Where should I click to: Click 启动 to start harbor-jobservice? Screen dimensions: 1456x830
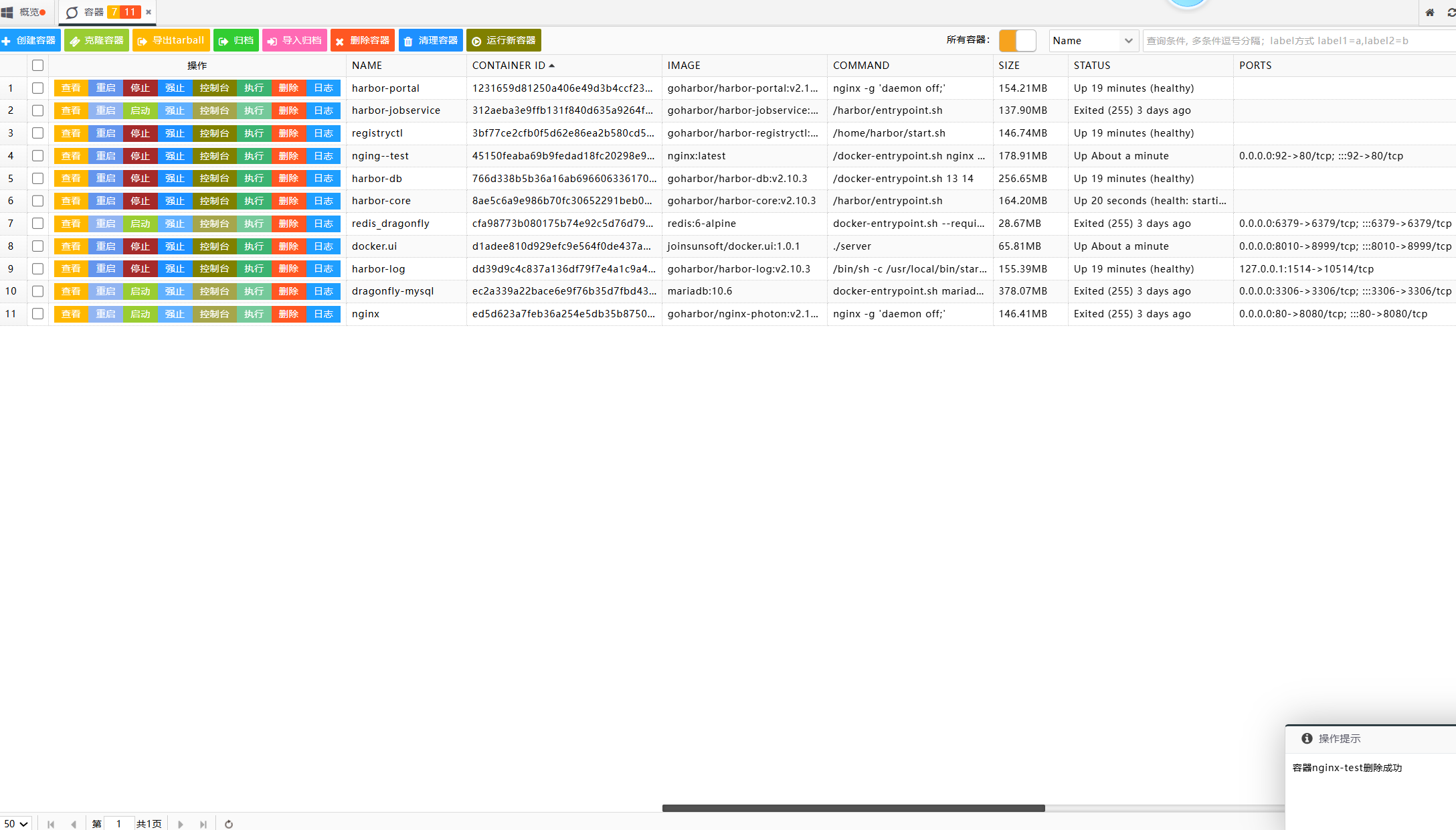point(141,110)
